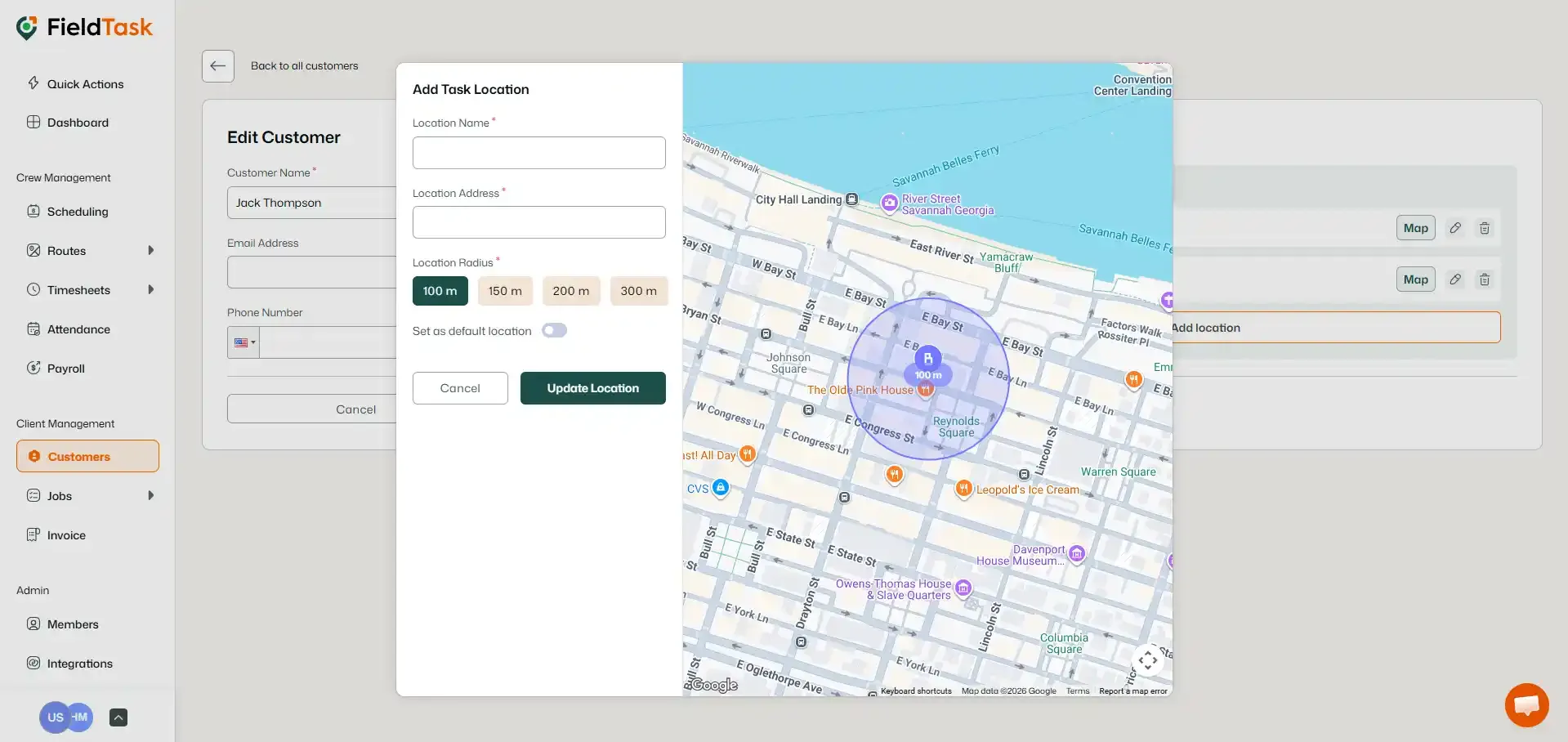Click the Email Address field
The width and height of the screenshot is (1568, 742).
(x=312, y=272)
